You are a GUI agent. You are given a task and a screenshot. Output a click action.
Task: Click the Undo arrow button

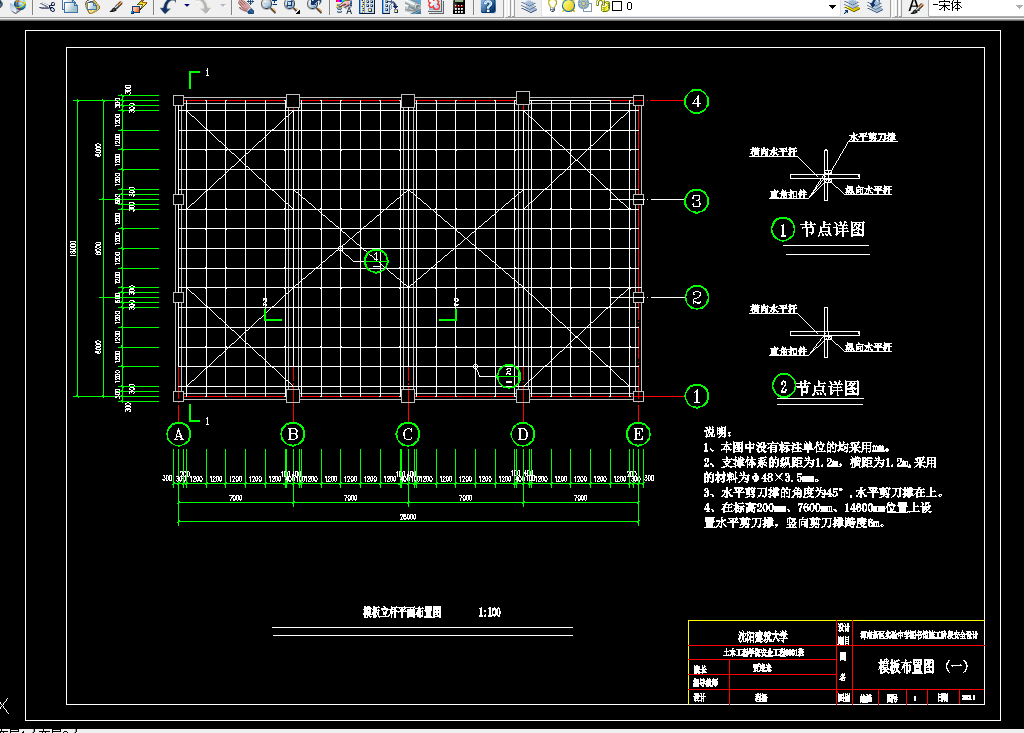166,6
